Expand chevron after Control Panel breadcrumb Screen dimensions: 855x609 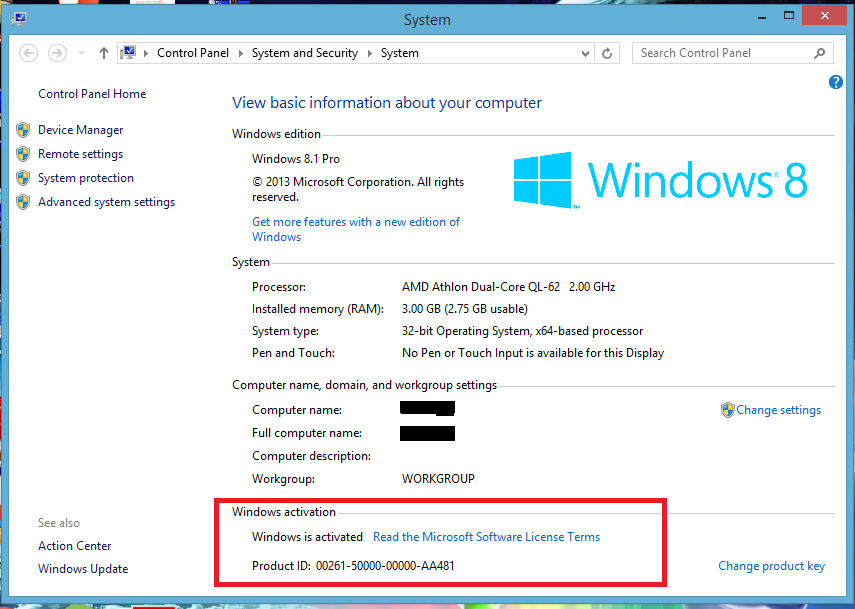coord(240,53)
